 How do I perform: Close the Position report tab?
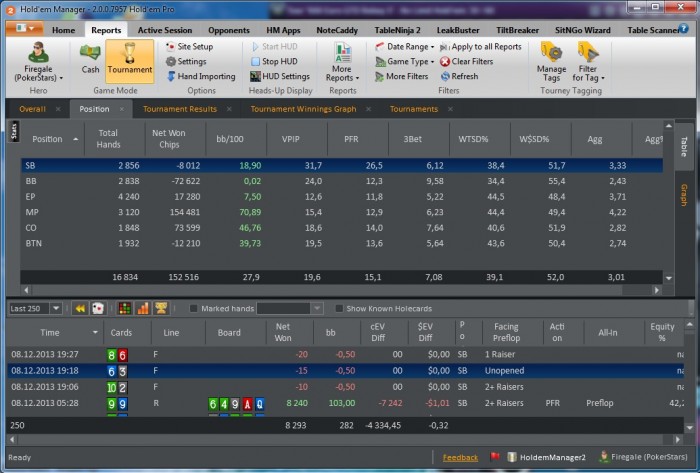click(x=121, y=109)
